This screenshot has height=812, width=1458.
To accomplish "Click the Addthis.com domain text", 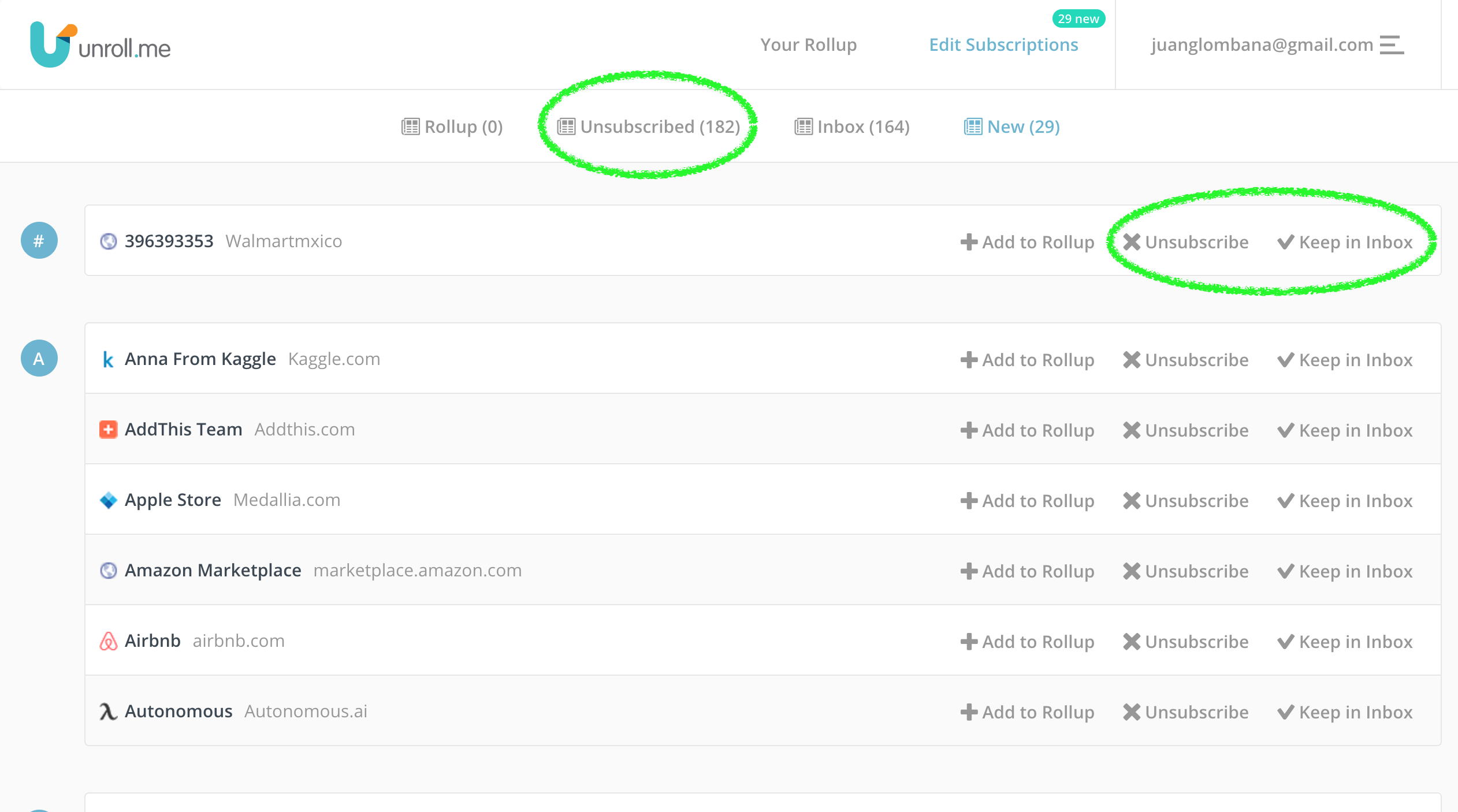I will pyautogui.click(x=304, y=429).
